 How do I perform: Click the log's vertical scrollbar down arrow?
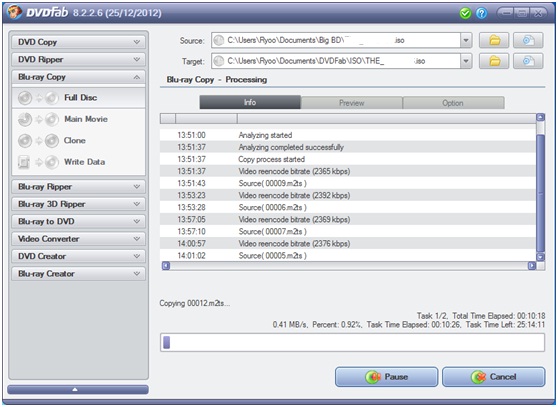[541, 257]
